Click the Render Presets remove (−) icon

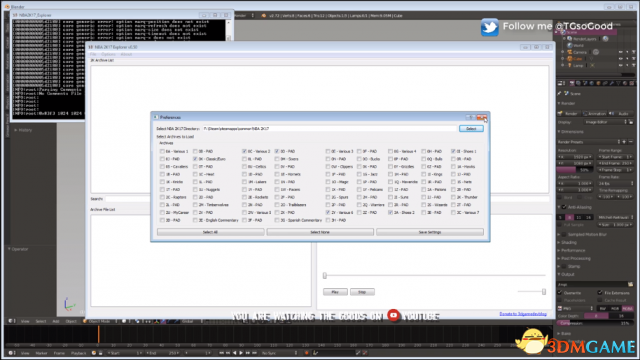coord(631,142)
